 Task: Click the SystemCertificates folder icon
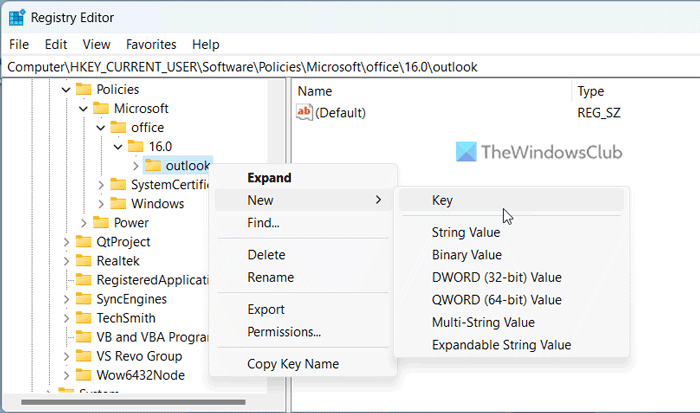tap(118, 184)
